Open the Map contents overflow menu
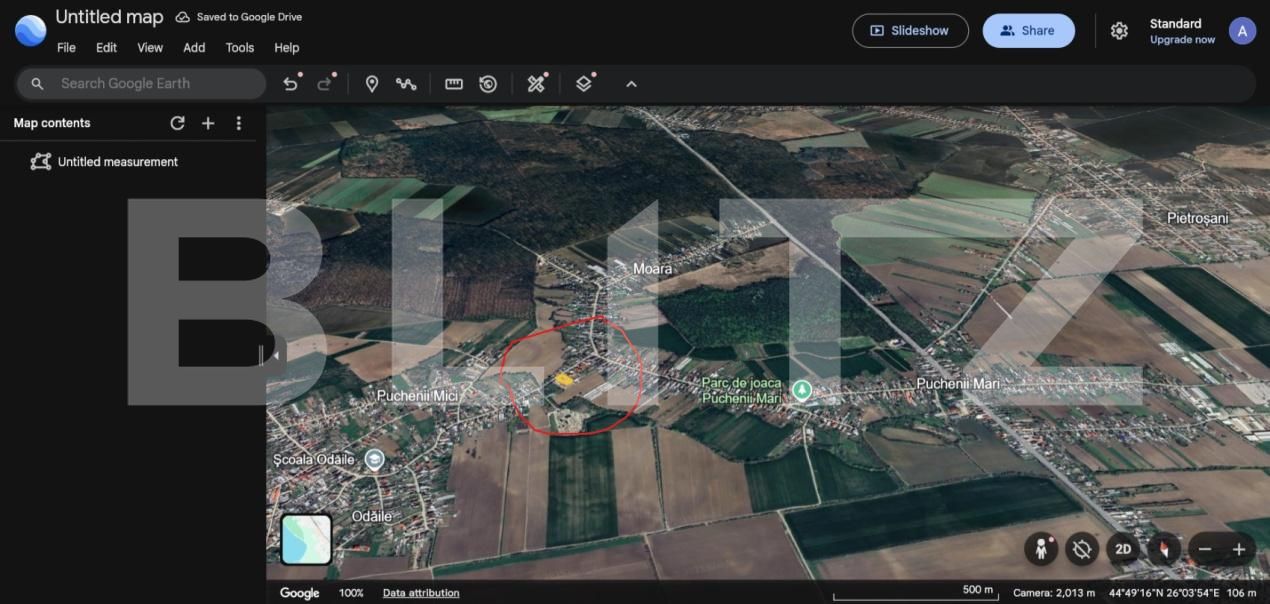1270x604 pixels. coord(238,122)
